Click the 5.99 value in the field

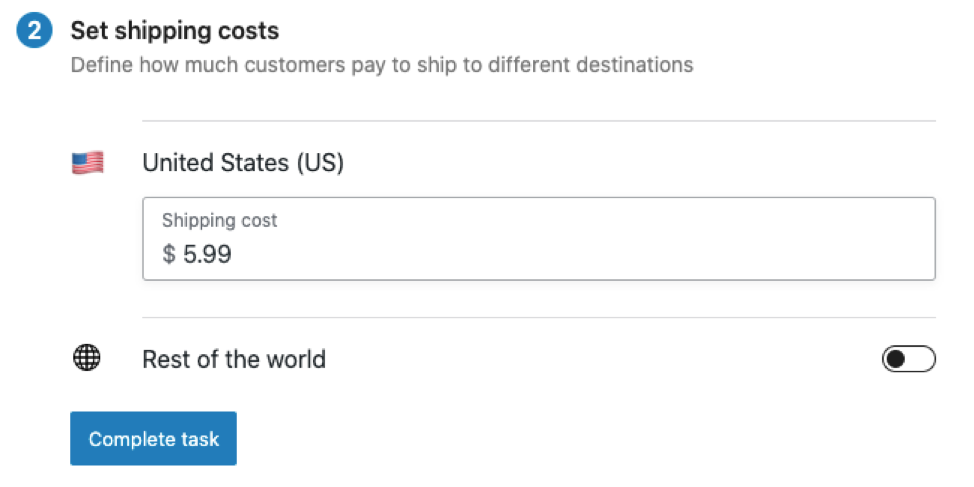click(x=207, y=255)
